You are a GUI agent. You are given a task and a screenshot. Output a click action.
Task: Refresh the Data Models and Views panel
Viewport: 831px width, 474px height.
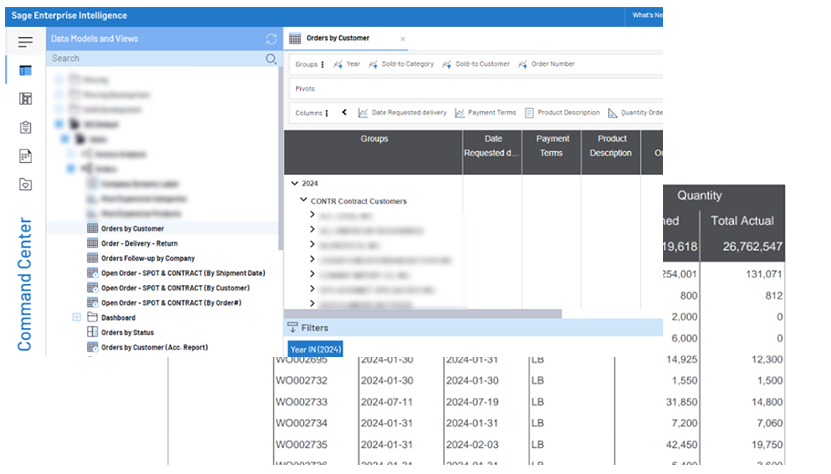(271, 39)
